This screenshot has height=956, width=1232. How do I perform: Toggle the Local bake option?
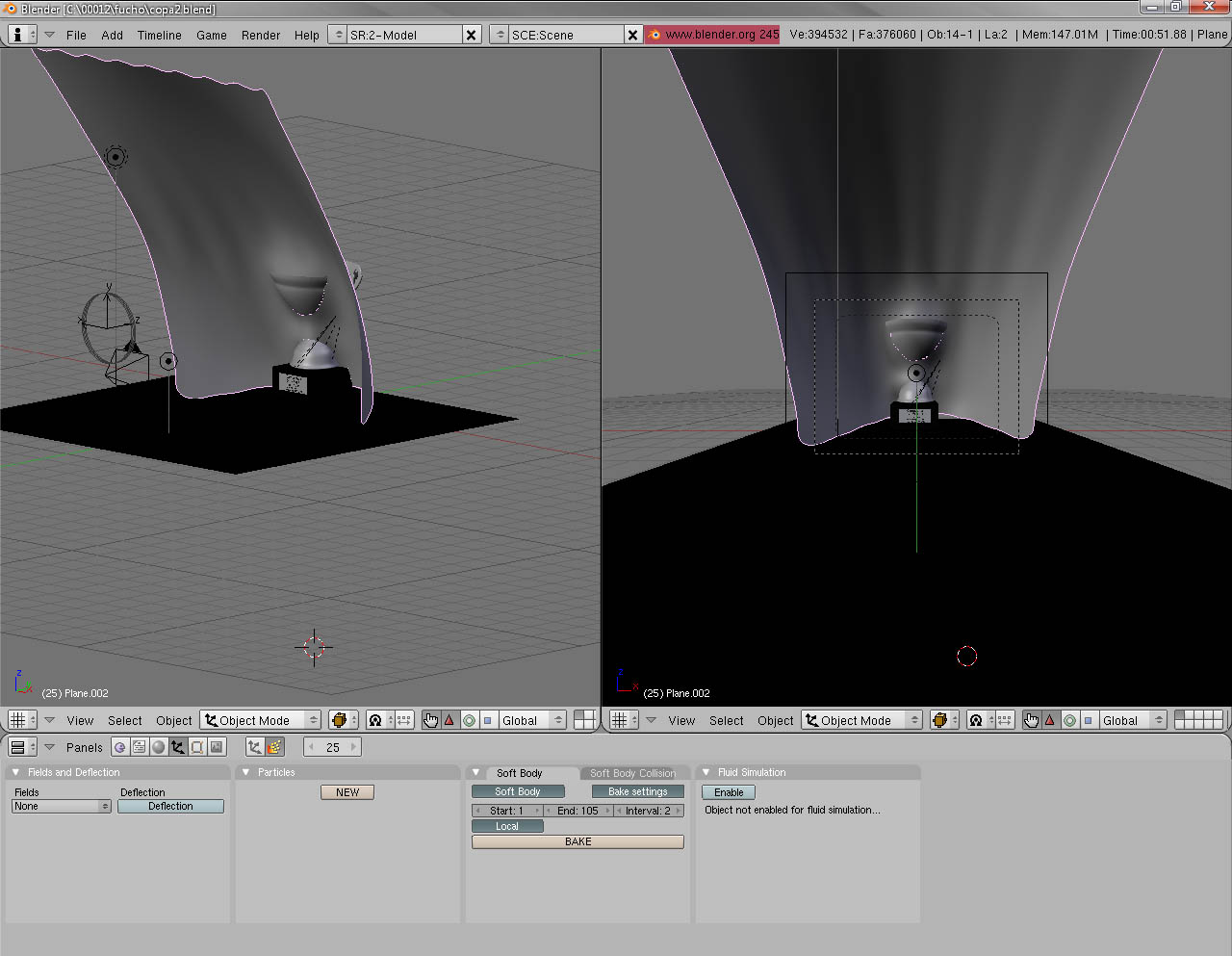[x=507, y=826]
